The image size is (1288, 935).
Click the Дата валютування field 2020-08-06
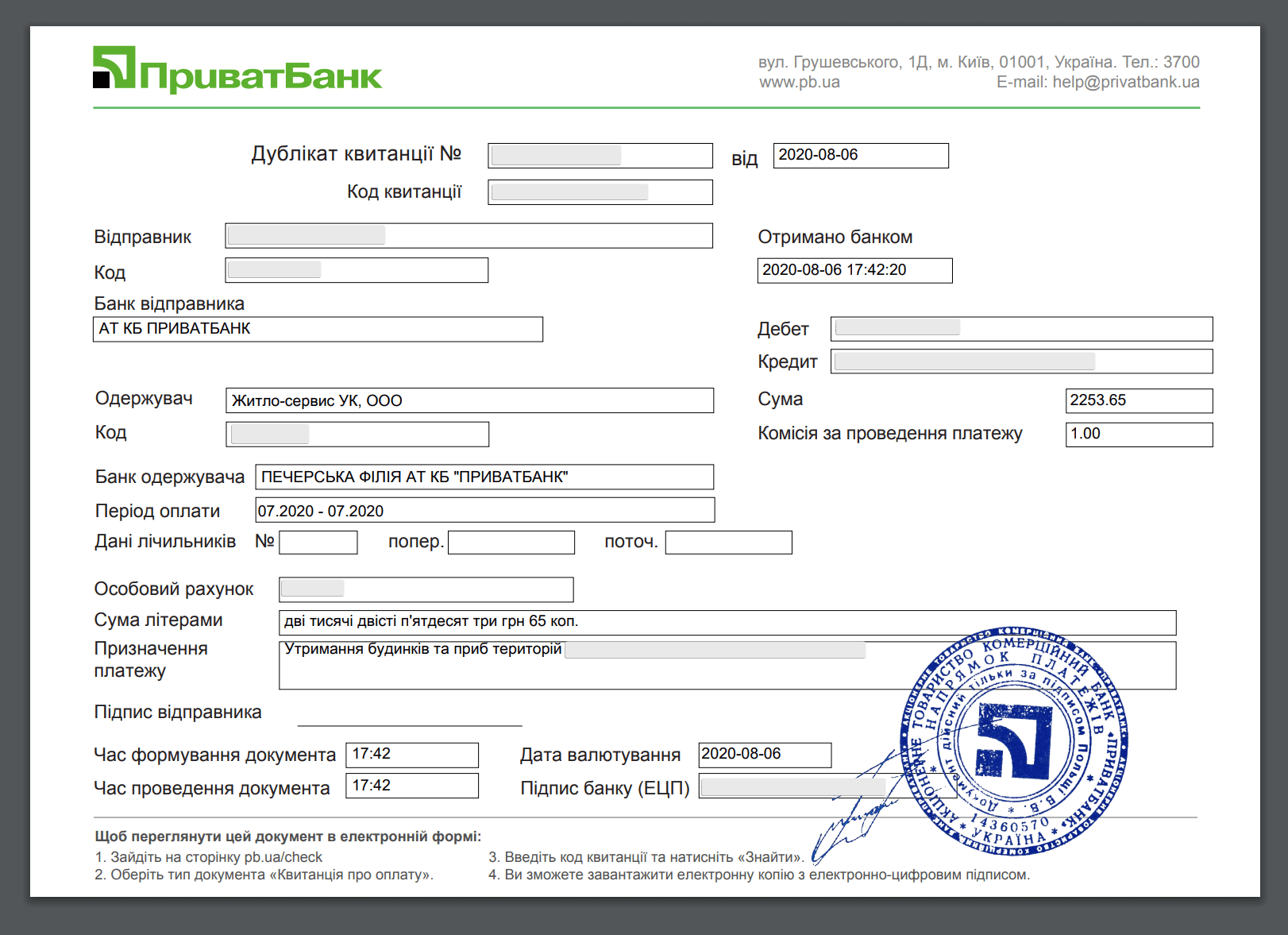765,755
